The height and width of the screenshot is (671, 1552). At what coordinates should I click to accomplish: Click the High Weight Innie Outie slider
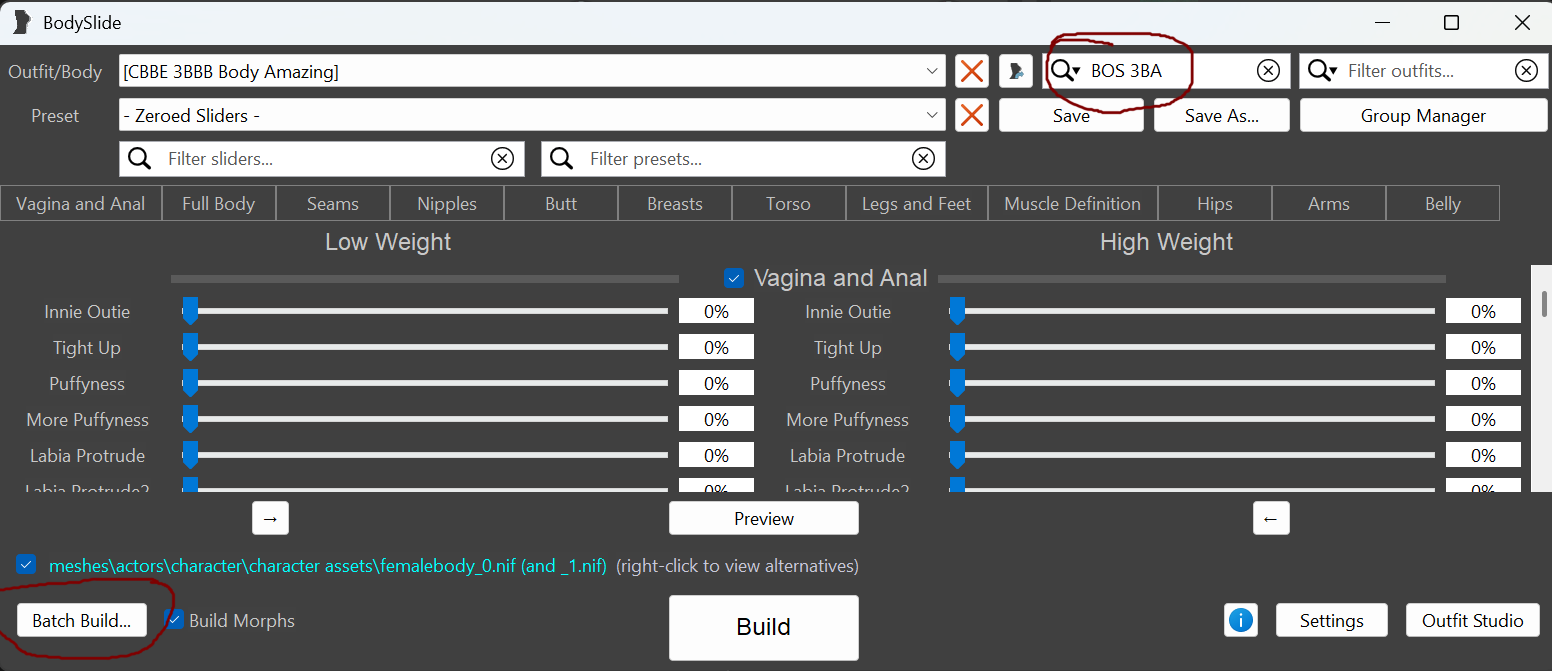[x=1191, y=311]
